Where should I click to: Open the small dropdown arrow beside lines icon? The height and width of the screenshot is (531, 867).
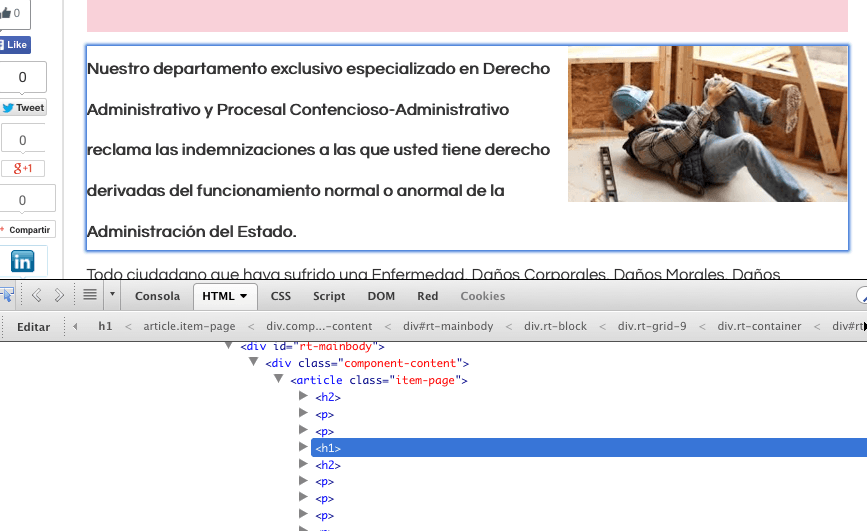click(x=112, y=294)
